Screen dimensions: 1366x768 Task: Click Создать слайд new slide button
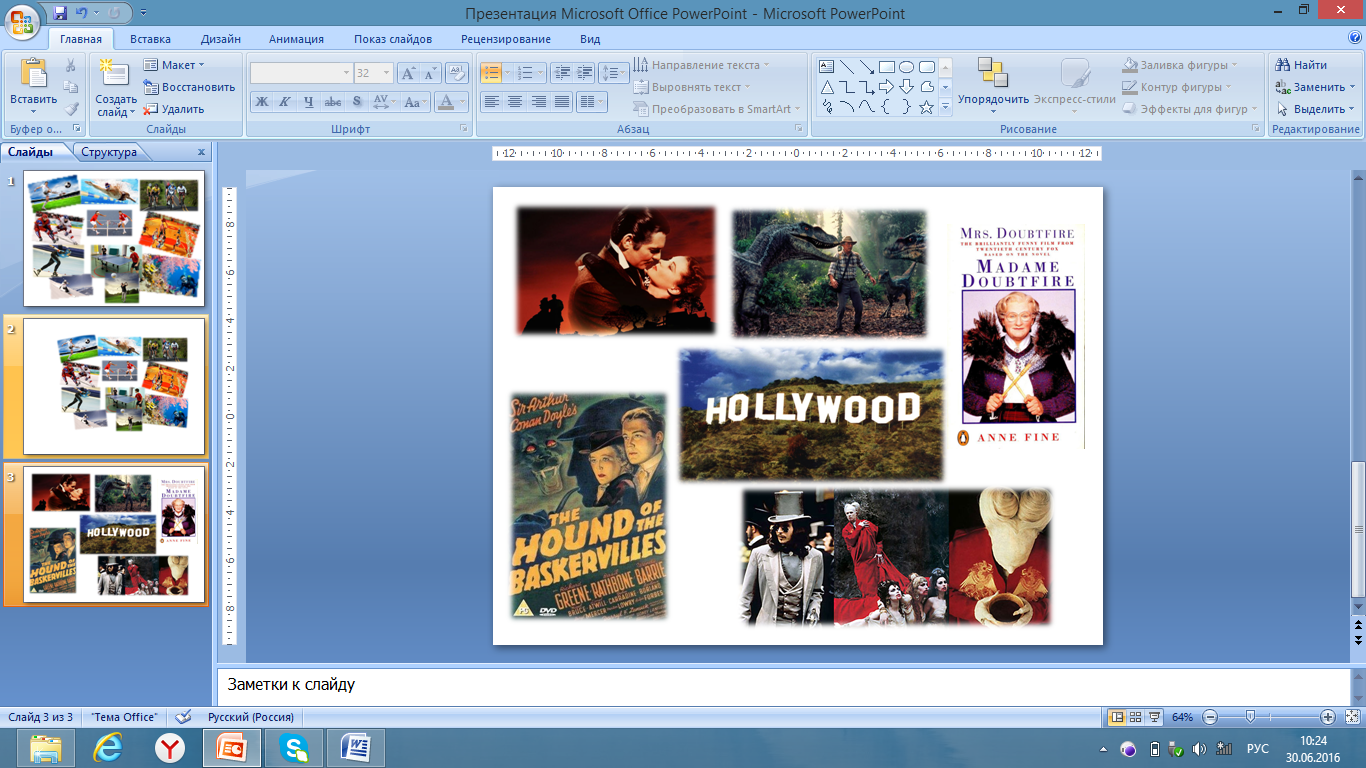click(116, 87)
